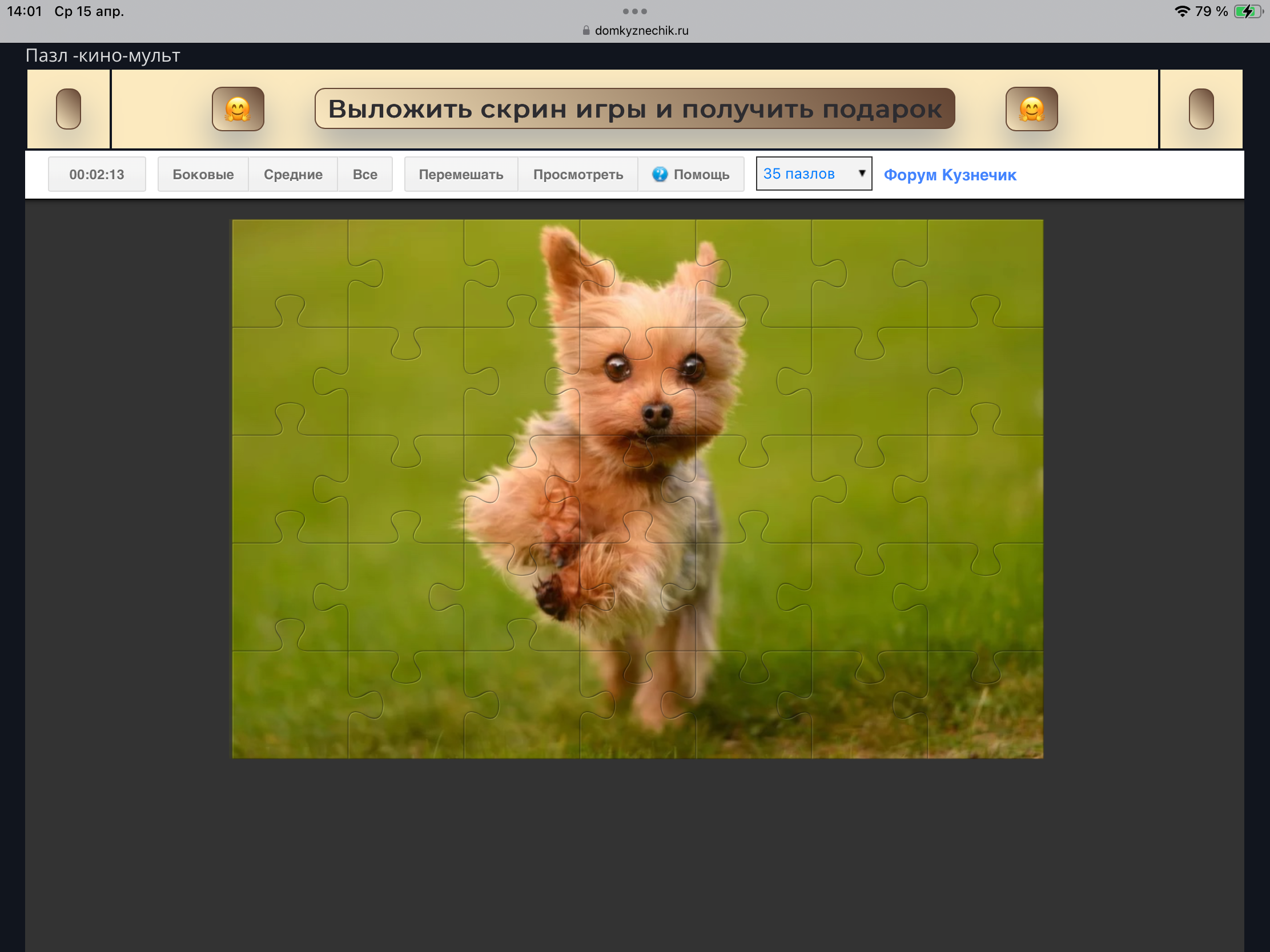Show Все puzzle pieces
1270x952 pixels.
[x=364, y=174]
